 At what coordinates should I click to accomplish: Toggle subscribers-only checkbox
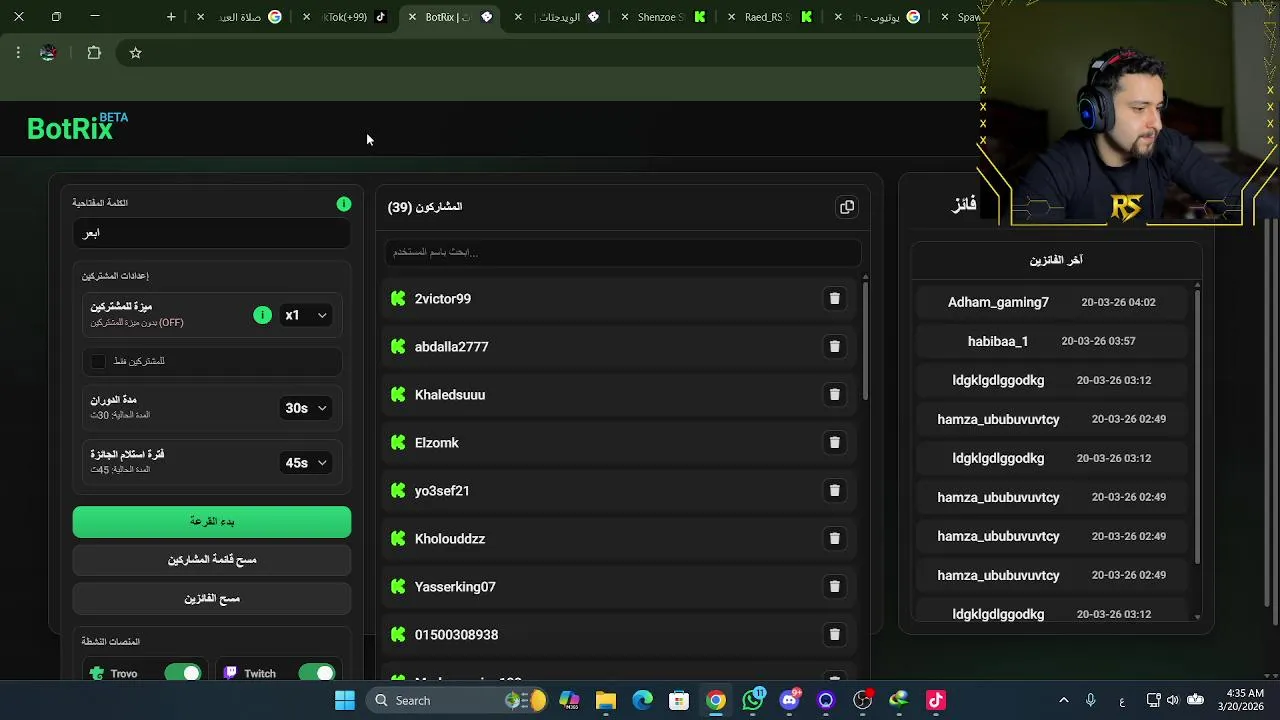click(98, 361)
